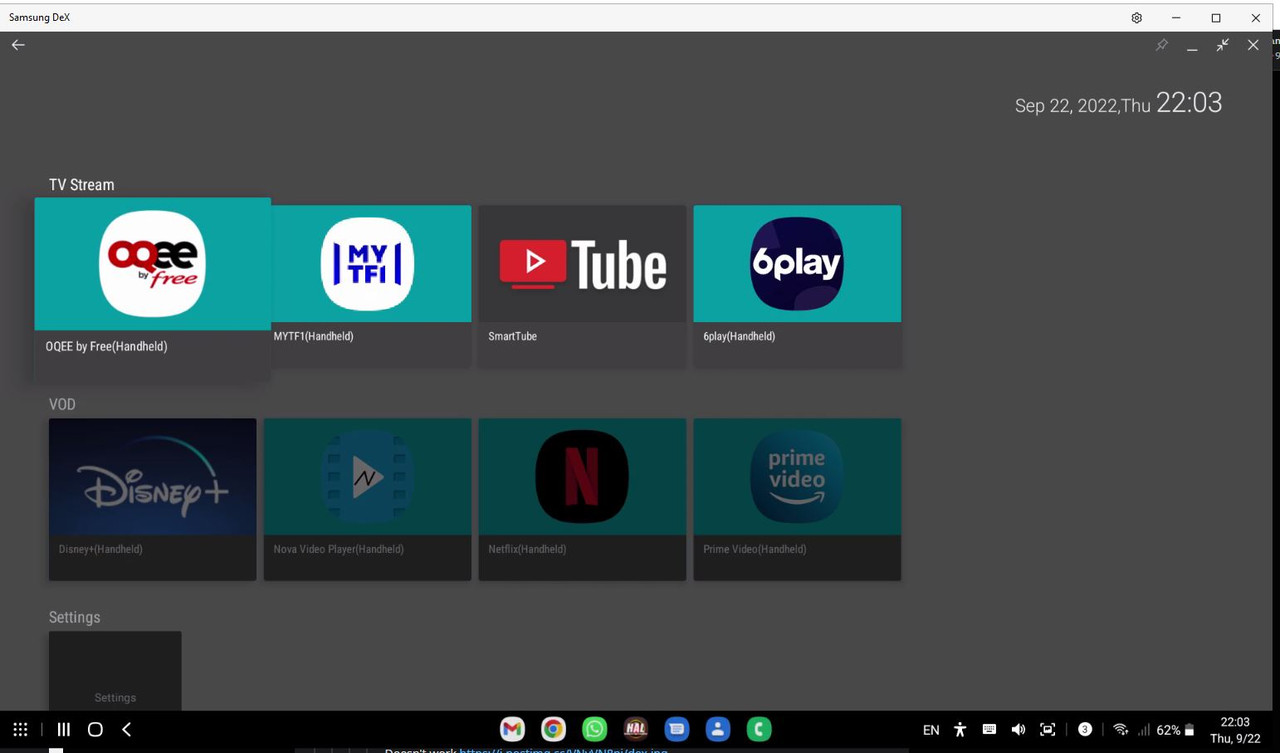
Task: Launch Nova Video Player tile
Action: click(367, 499)
